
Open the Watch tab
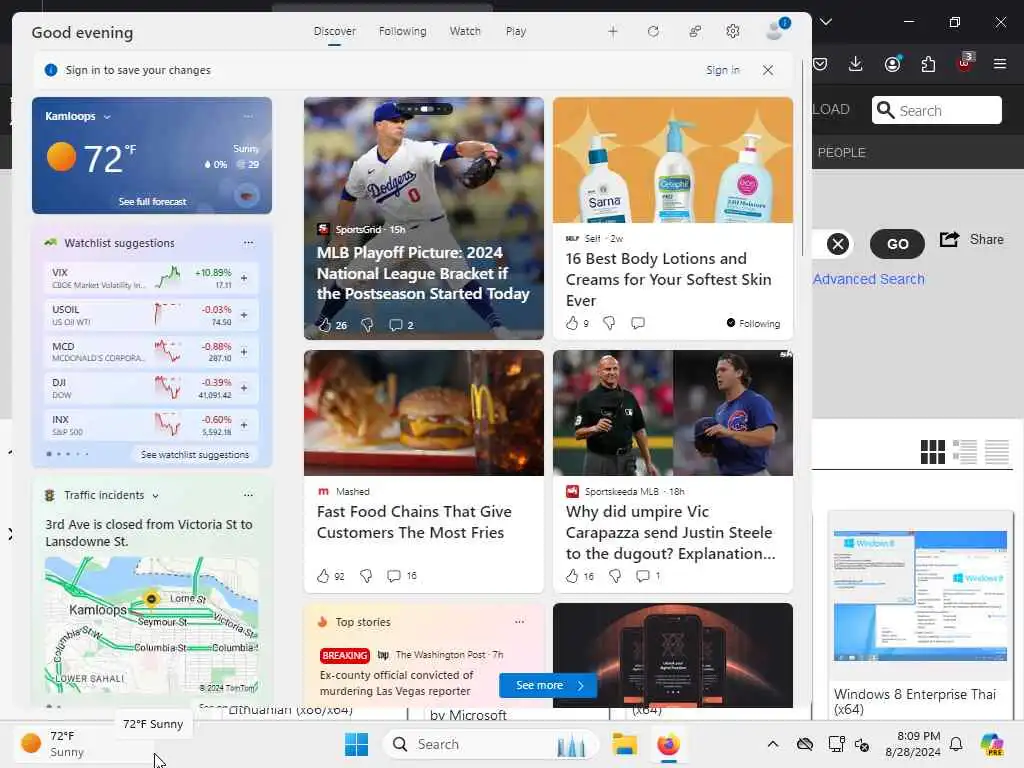pos(465,31)
